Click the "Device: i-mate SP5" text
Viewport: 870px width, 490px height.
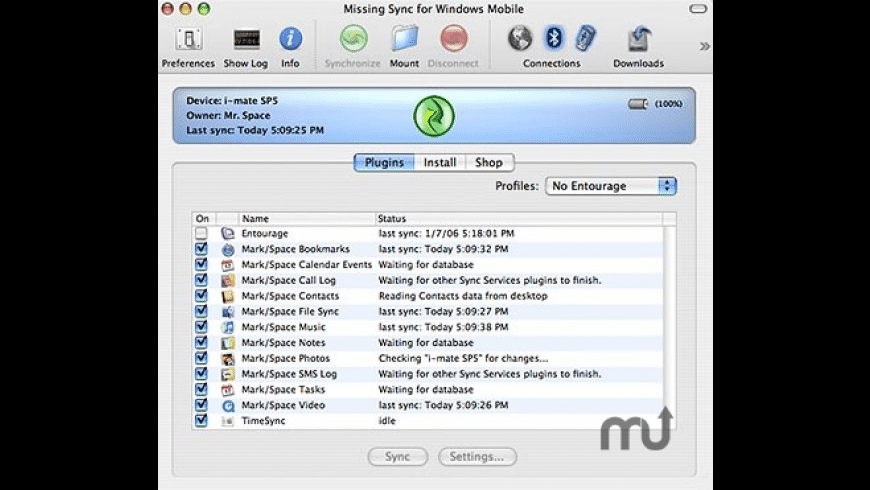tap(232, 101)
